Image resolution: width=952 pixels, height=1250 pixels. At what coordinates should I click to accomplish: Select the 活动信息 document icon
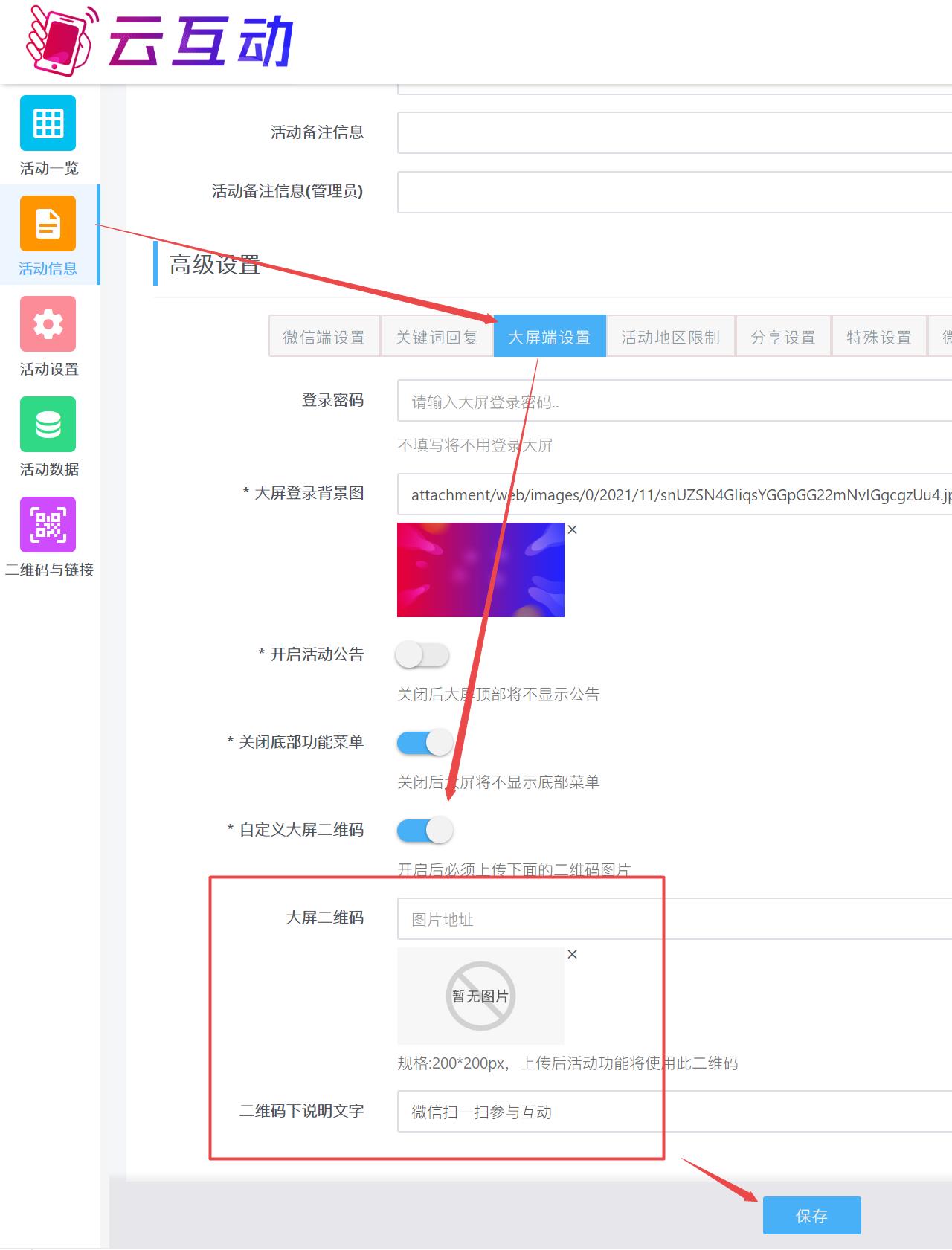point(48,224)
